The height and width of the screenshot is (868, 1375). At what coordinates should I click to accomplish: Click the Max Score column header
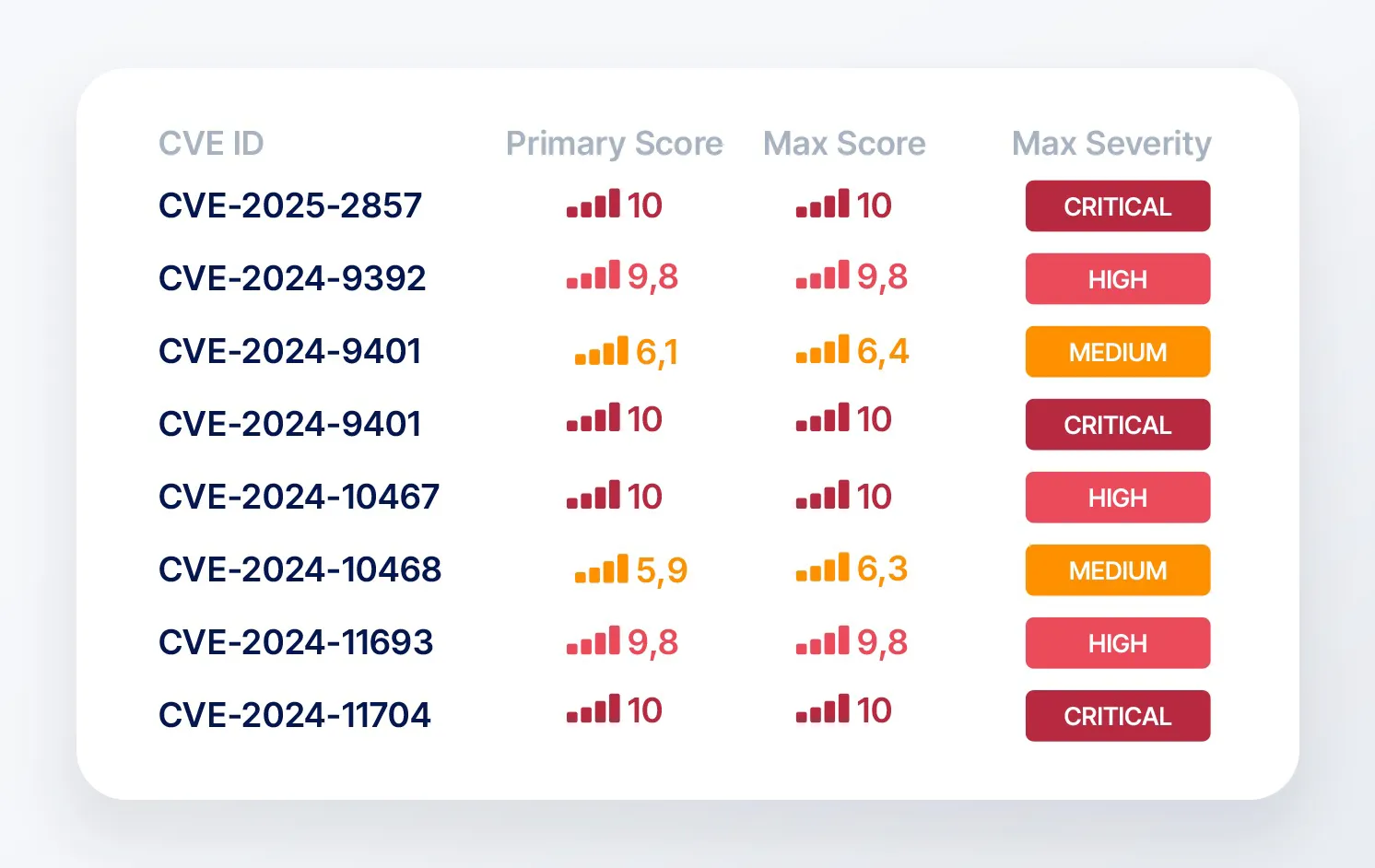pyautogui.click(x=844, y=144)
